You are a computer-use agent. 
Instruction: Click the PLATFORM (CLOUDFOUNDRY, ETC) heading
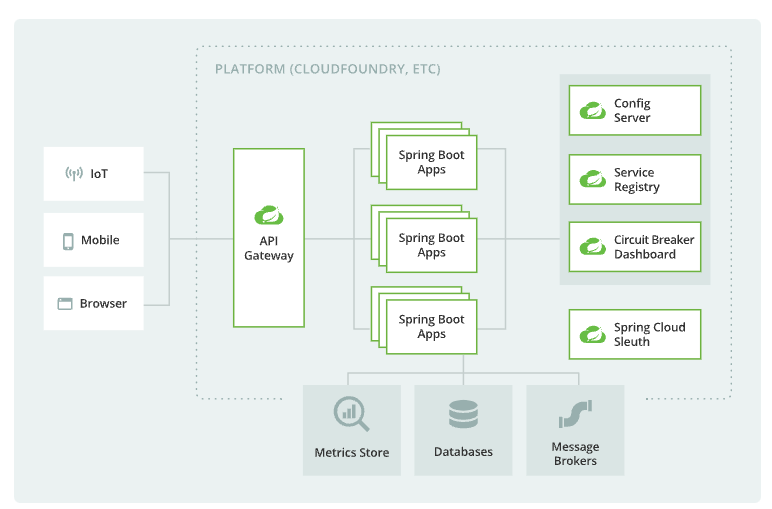[x=327, y=69]
